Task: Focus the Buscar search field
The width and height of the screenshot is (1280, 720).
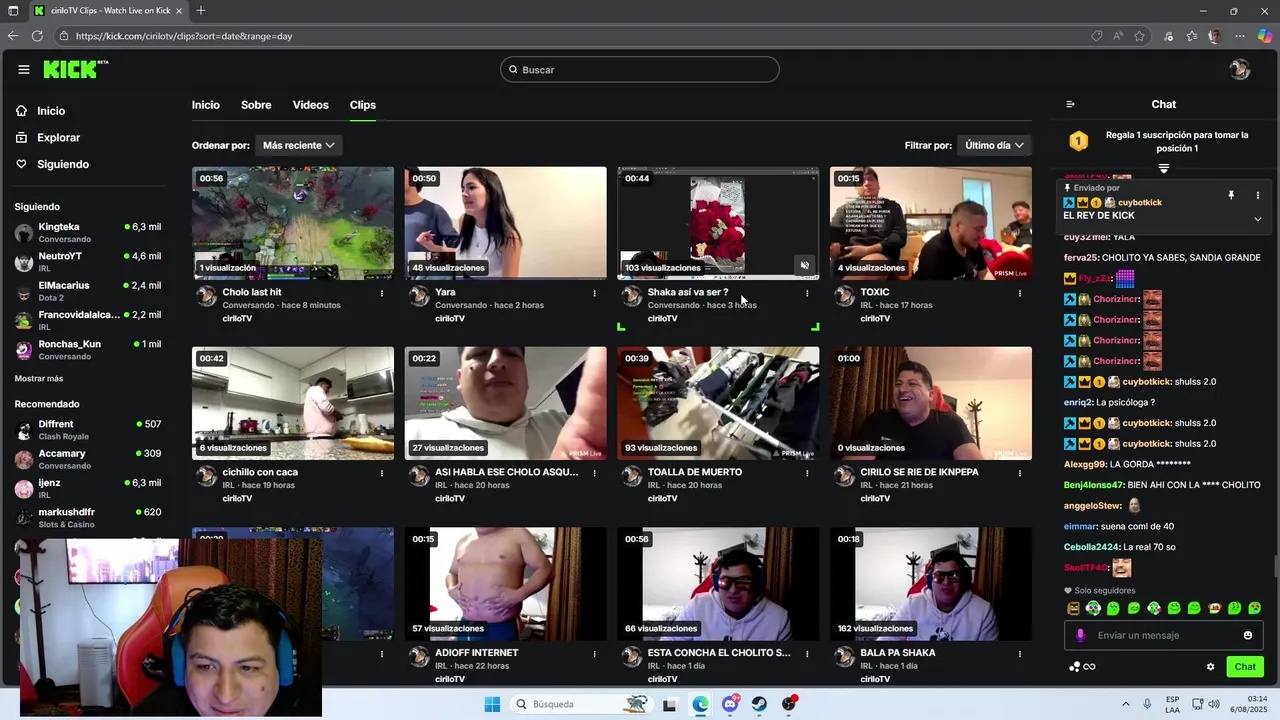Action: point(640,69)
